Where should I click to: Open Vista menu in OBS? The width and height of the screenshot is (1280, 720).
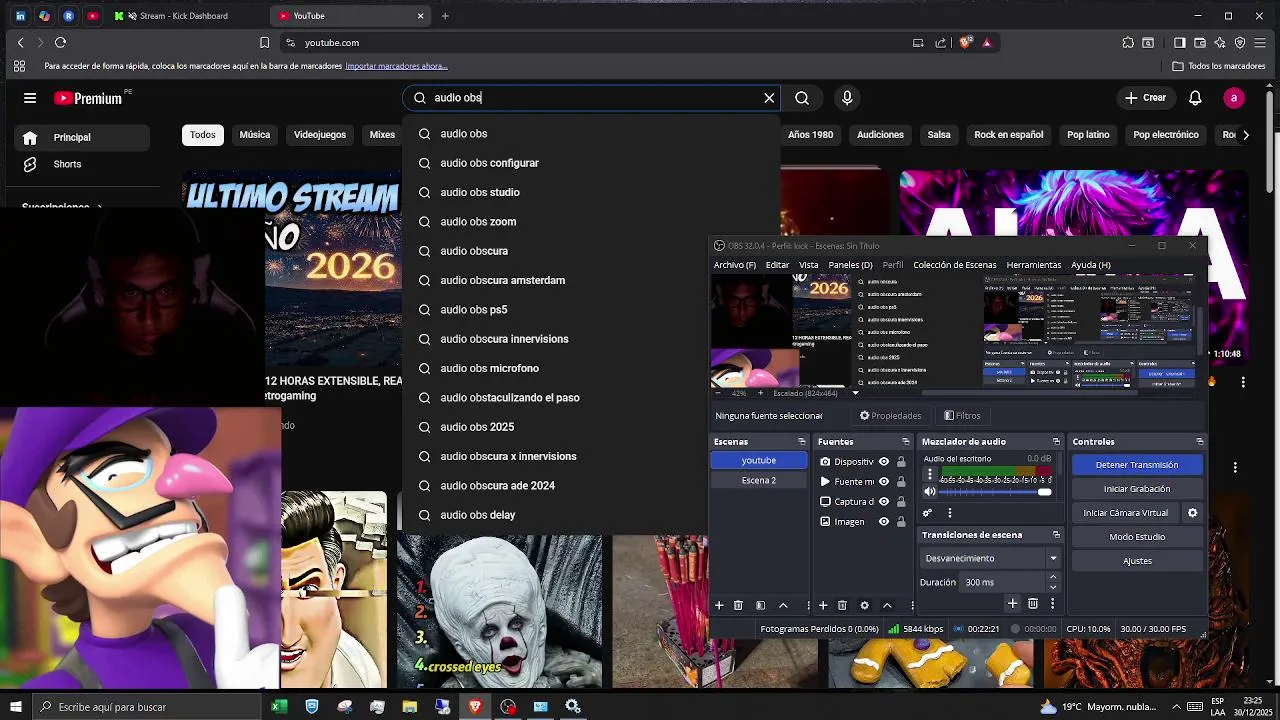click(809, 265)
